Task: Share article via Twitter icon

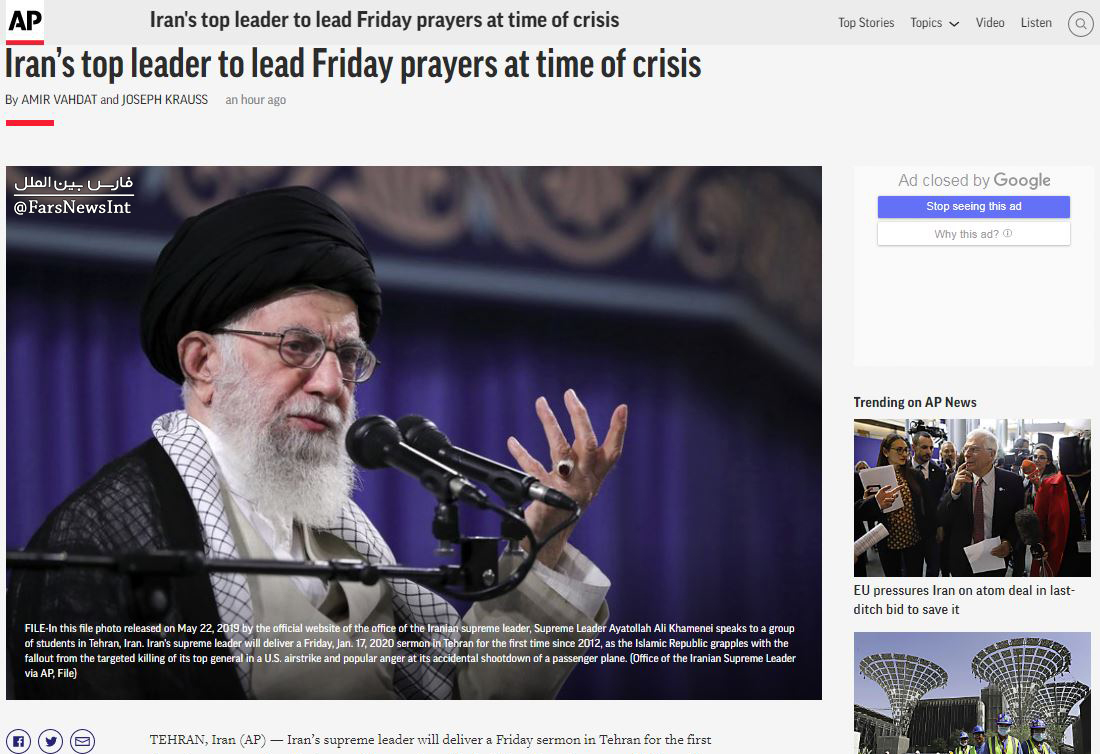Action: (x=51, y=741)
